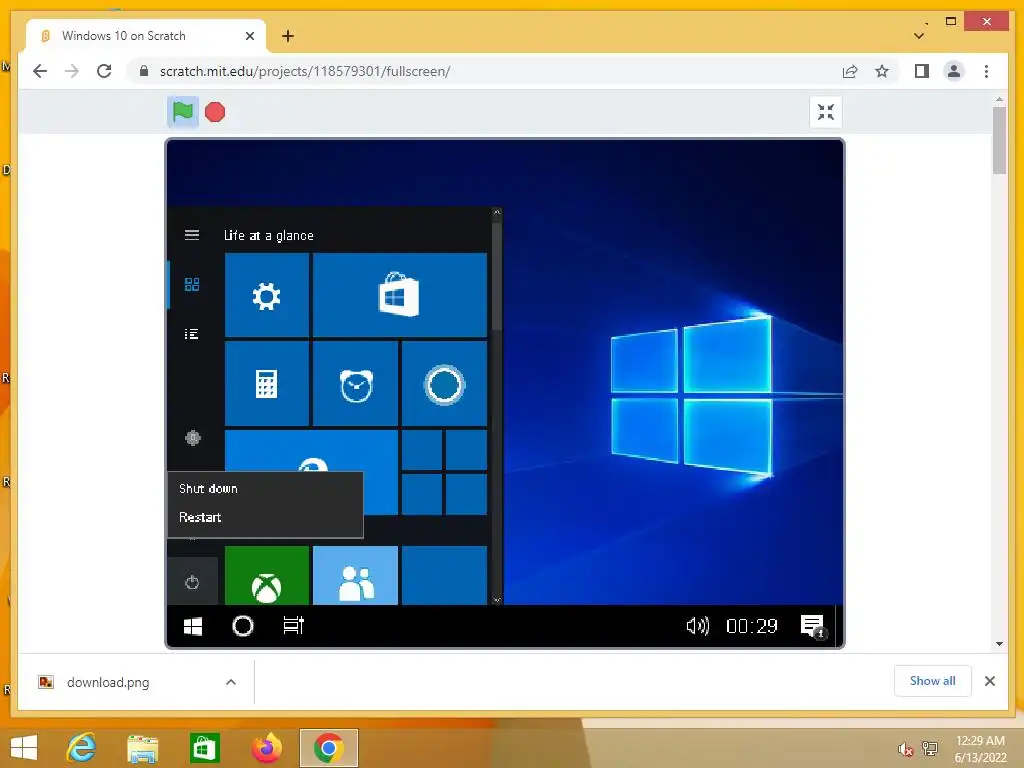
Task: Open the Microsoft Store tile
Action: (400, 295)
